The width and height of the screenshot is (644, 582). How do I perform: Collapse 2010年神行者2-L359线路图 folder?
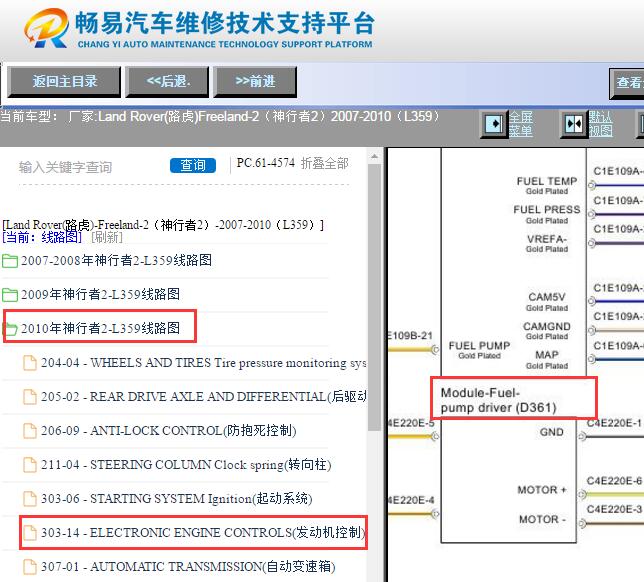(x=100, y=328)
